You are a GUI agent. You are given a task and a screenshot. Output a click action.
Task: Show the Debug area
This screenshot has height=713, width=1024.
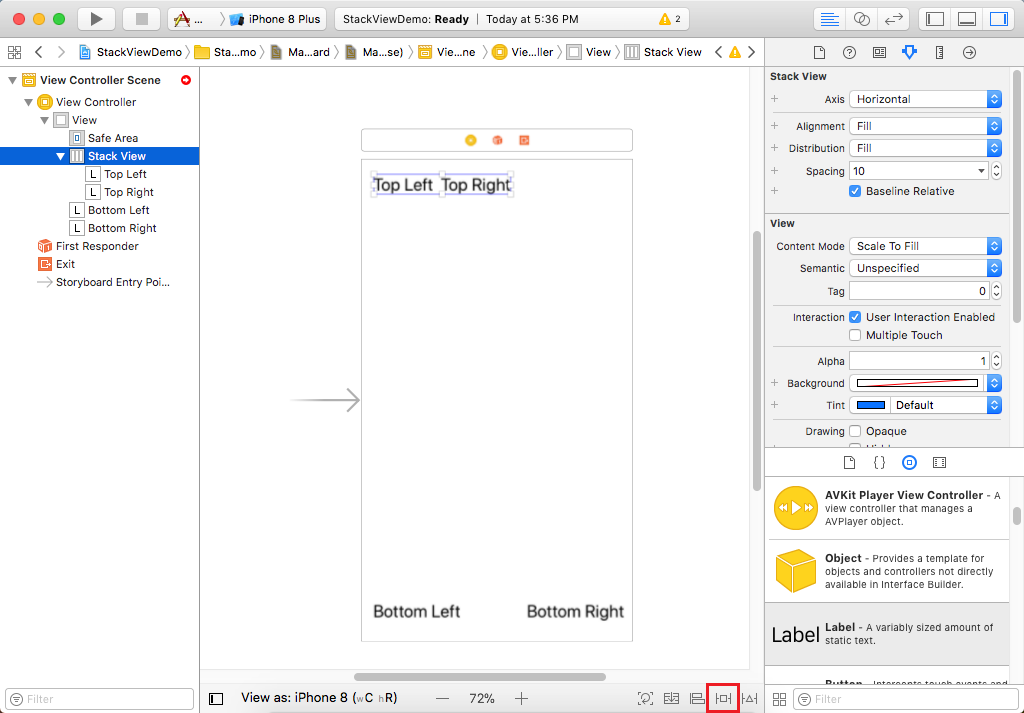tap(967, 19)
